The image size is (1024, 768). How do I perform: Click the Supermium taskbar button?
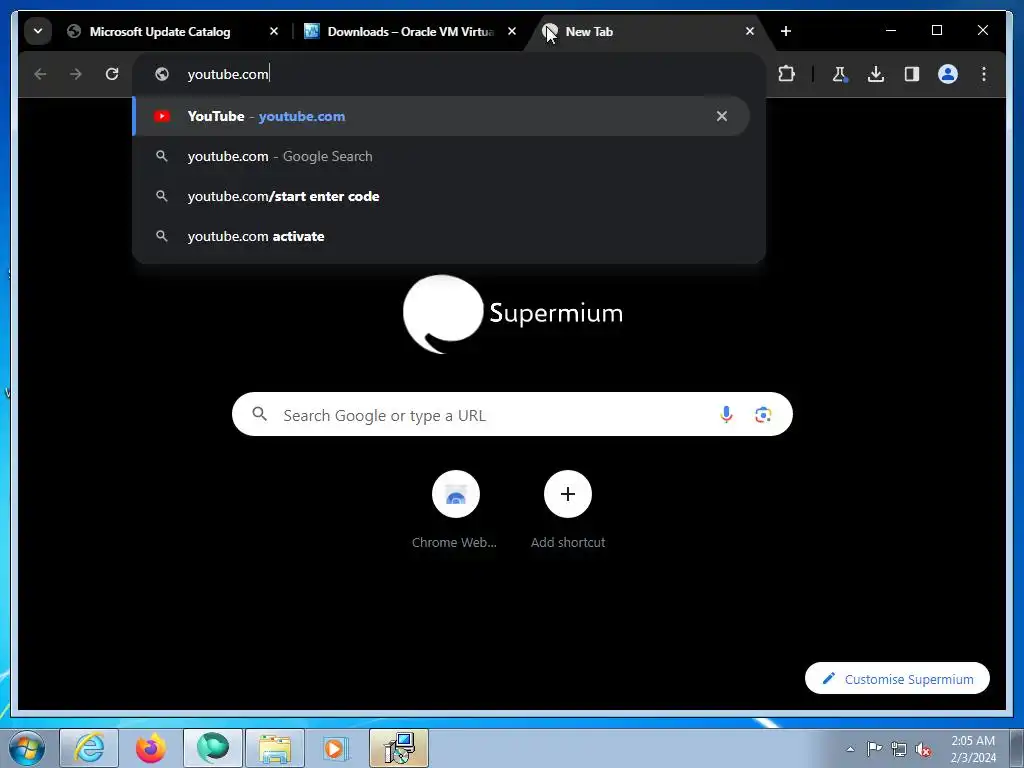coord(213,748)
